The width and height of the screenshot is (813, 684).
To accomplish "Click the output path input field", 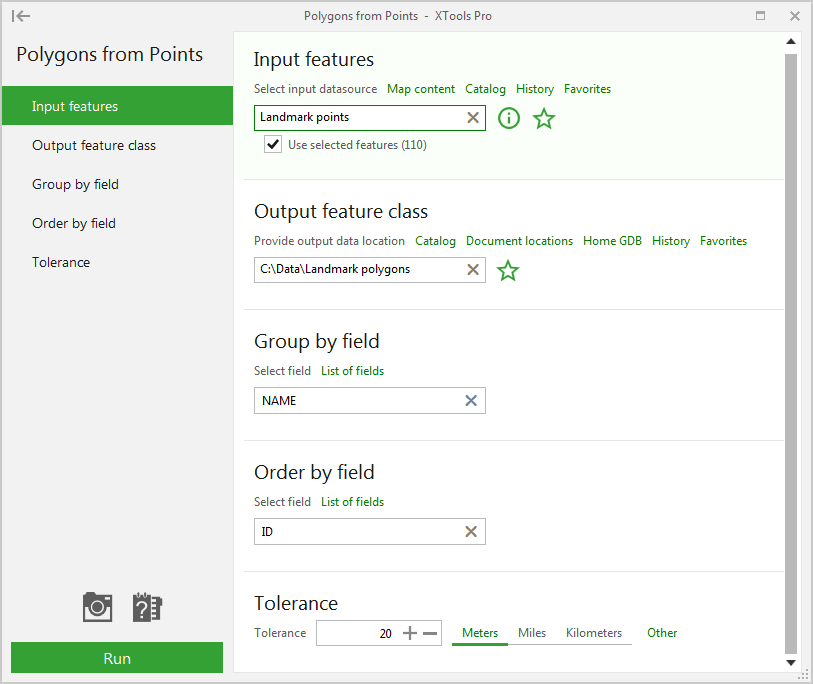I will (x=358, y=269).
